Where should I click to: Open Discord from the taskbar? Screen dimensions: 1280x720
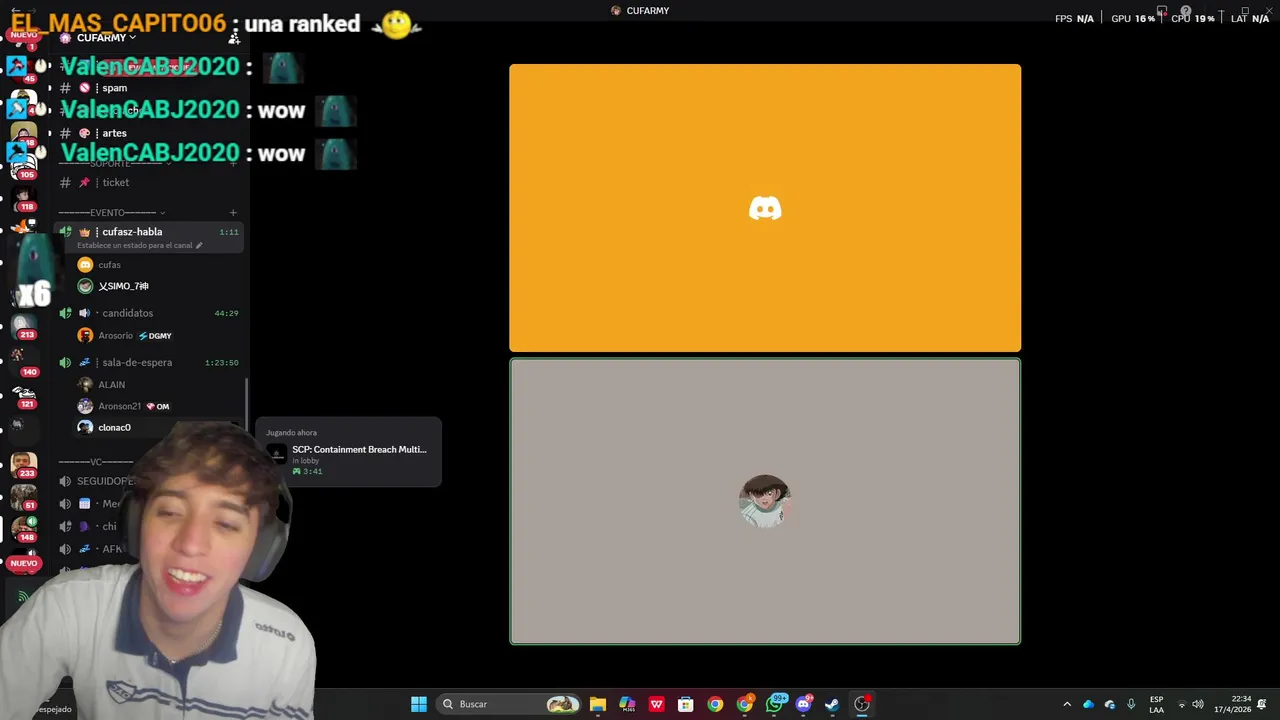point(803,704)
